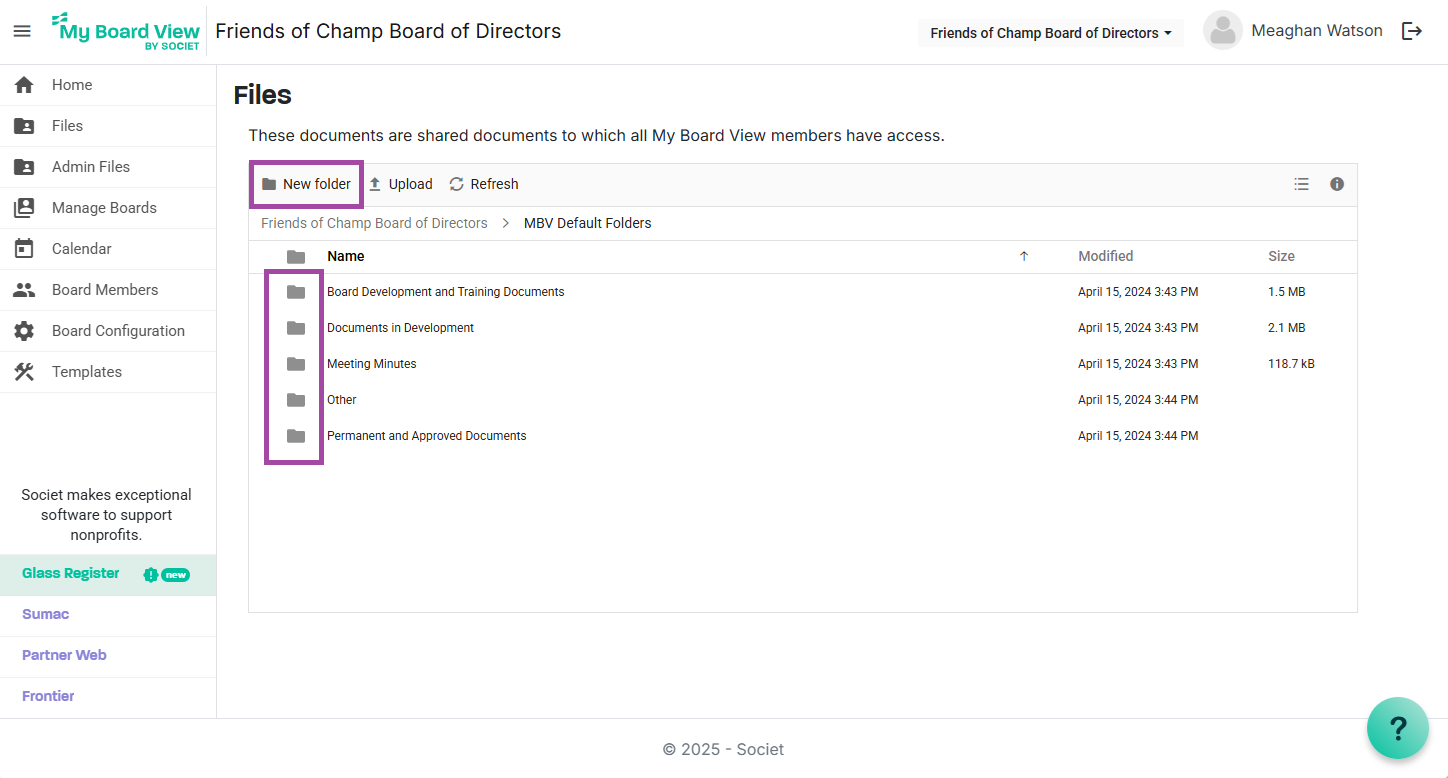This screenshot has width=1448, height=778.
Task: Open the hamburger navigation menu
Action: click(x=22, y=32)
